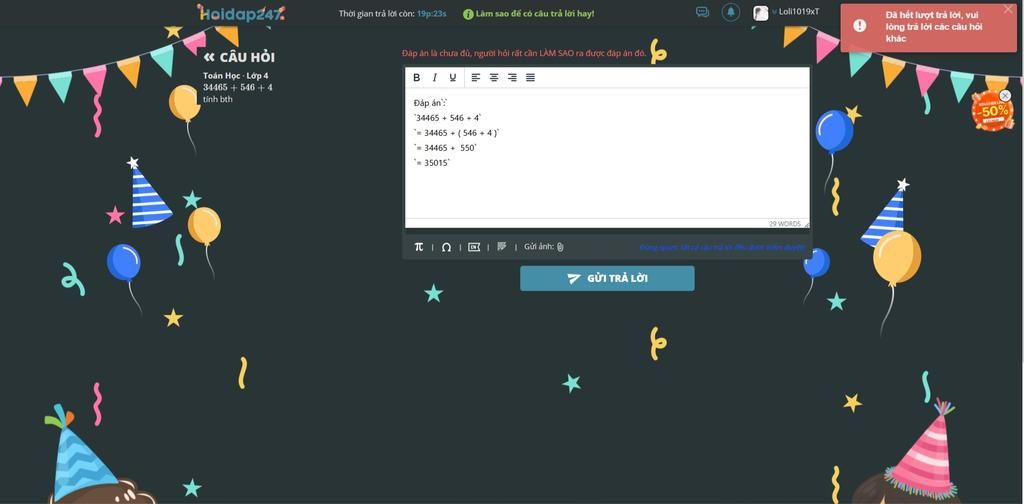Toggle underline formatting in the editor

[x=453, y=77]
